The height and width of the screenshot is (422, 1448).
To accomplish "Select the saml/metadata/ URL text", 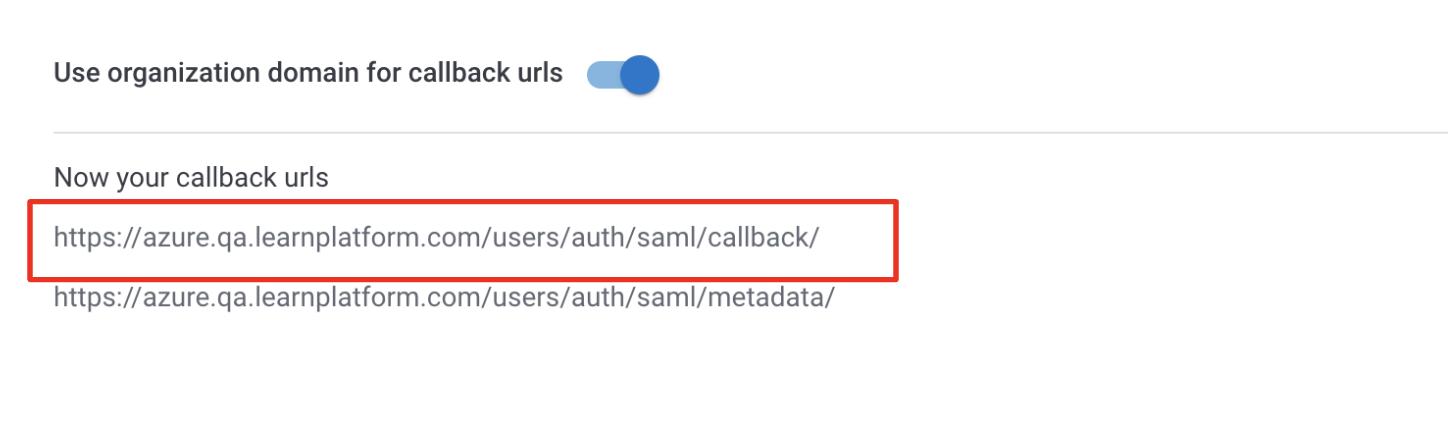I will pyautogui.click(x=444, y=297).
